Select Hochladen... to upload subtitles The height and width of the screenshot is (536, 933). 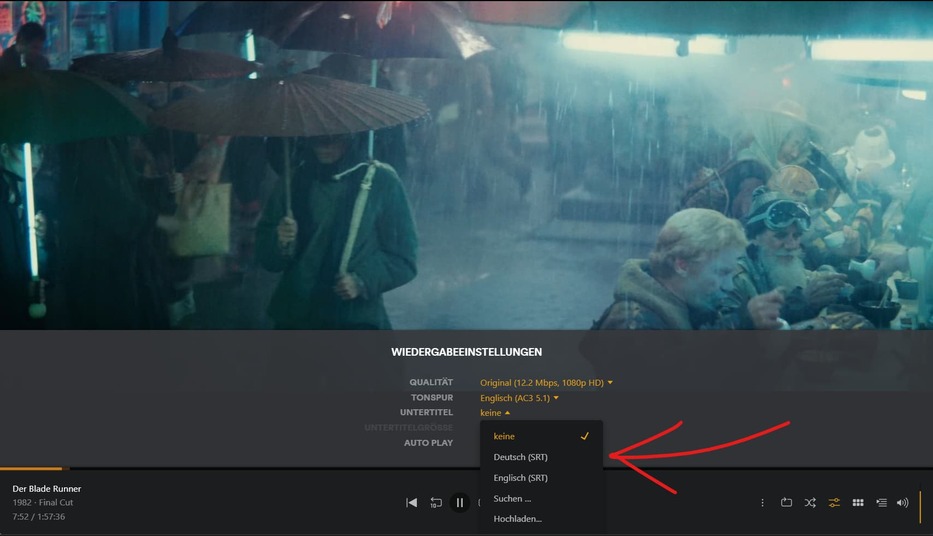(541, 519)
